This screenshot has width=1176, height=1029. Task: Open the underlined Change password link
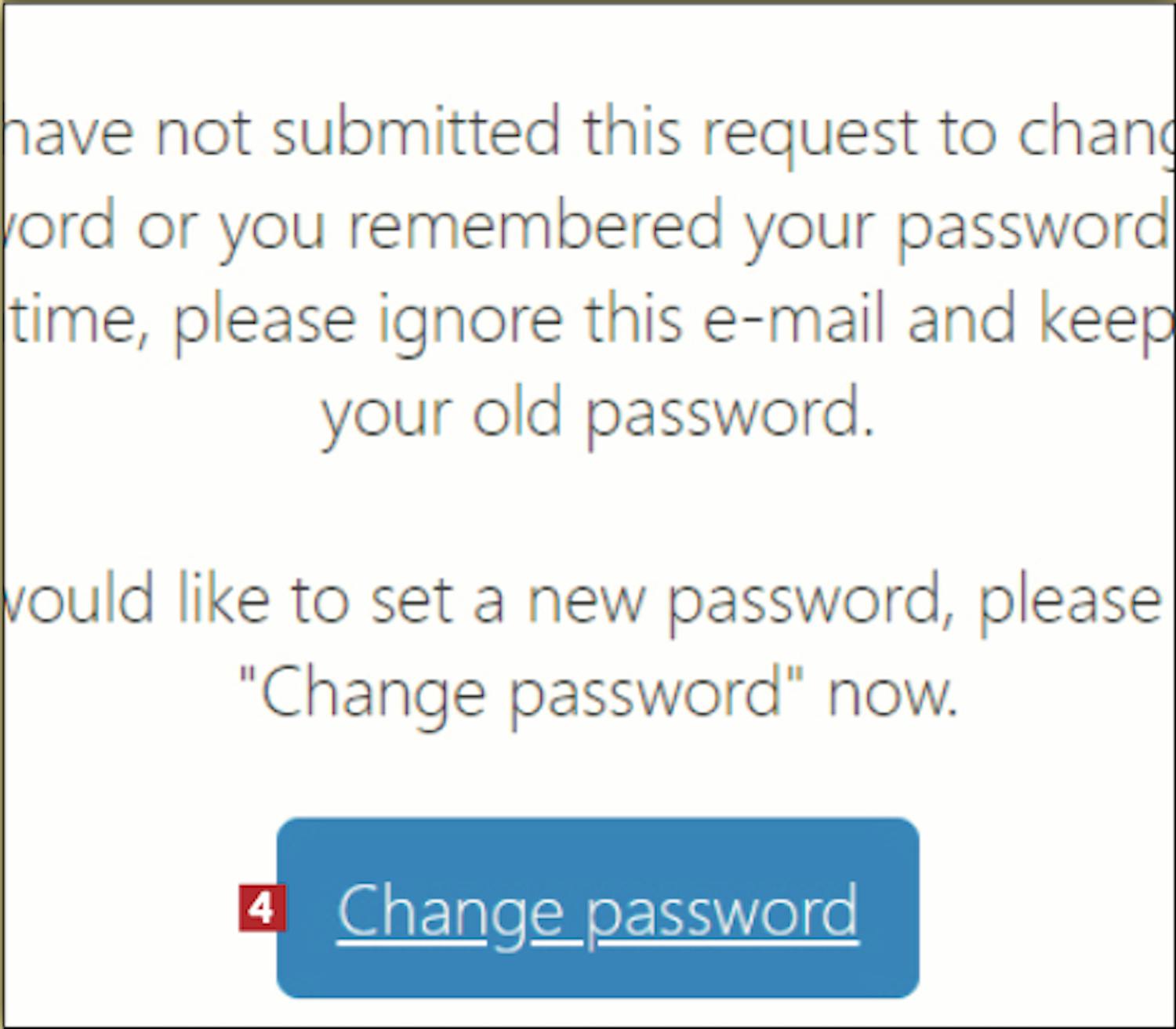tap(597, 911)
